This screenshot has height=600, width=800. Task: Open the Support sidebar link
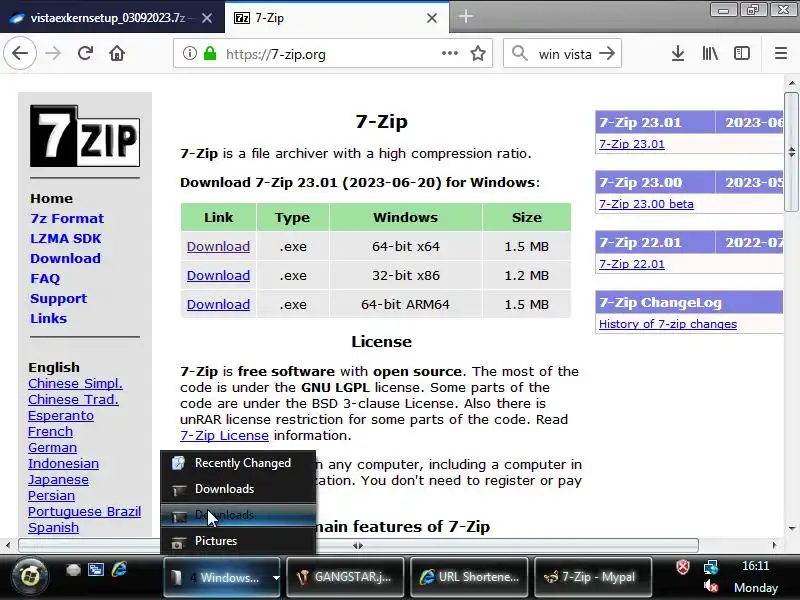(x=59, y=298)
